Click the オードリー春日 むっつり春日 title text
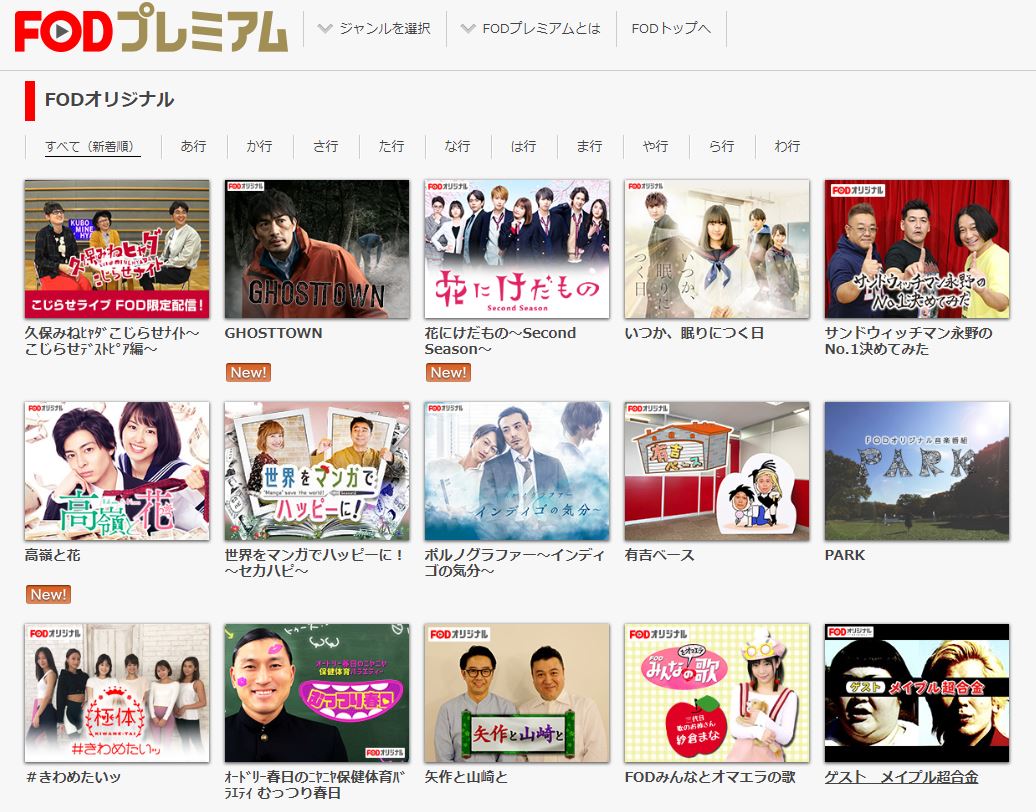 click(x=314, y=785)
